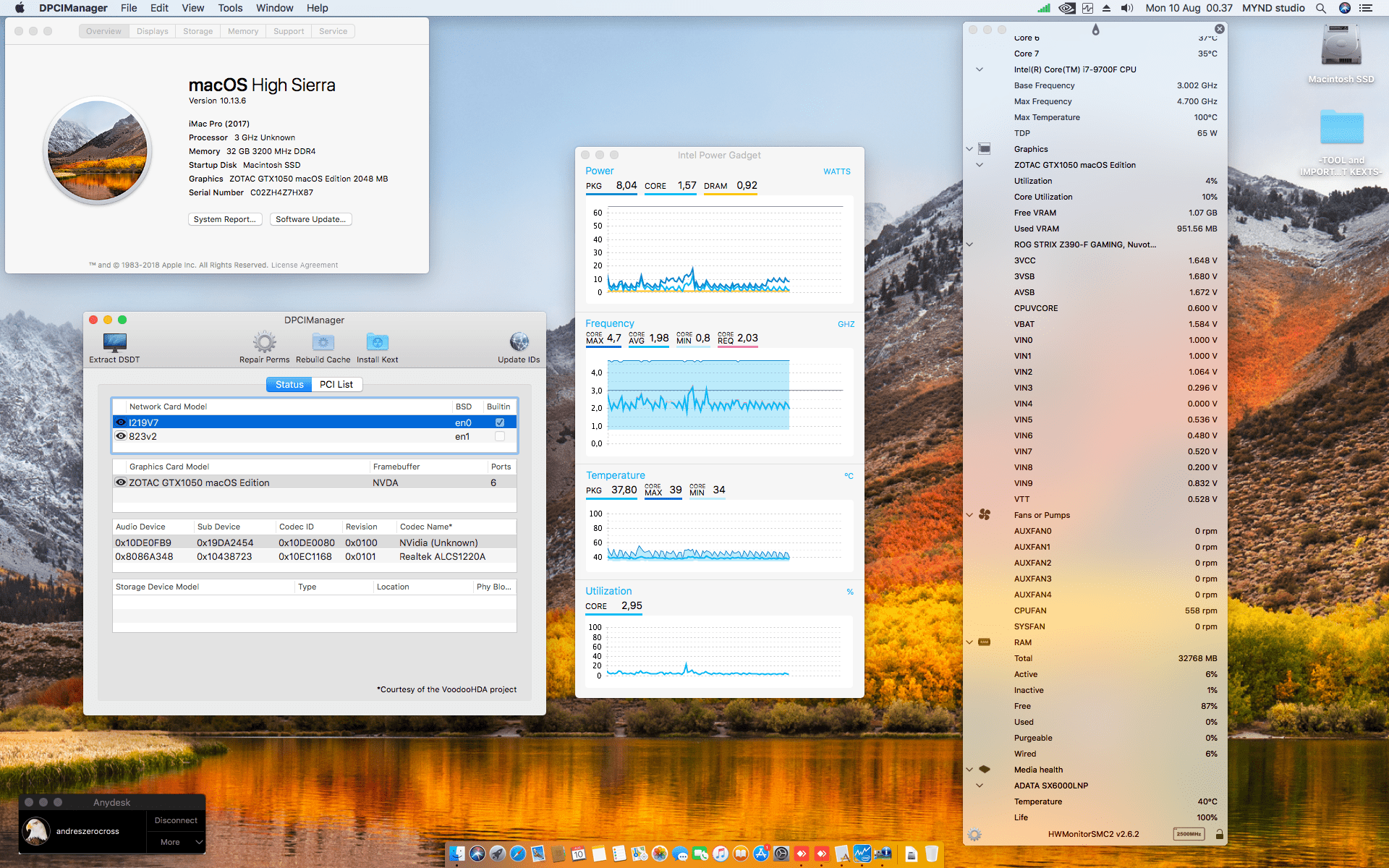Open Notification Center menu bar icon
This screenshot has width=1389, height=868.
tap(1366, 8)
